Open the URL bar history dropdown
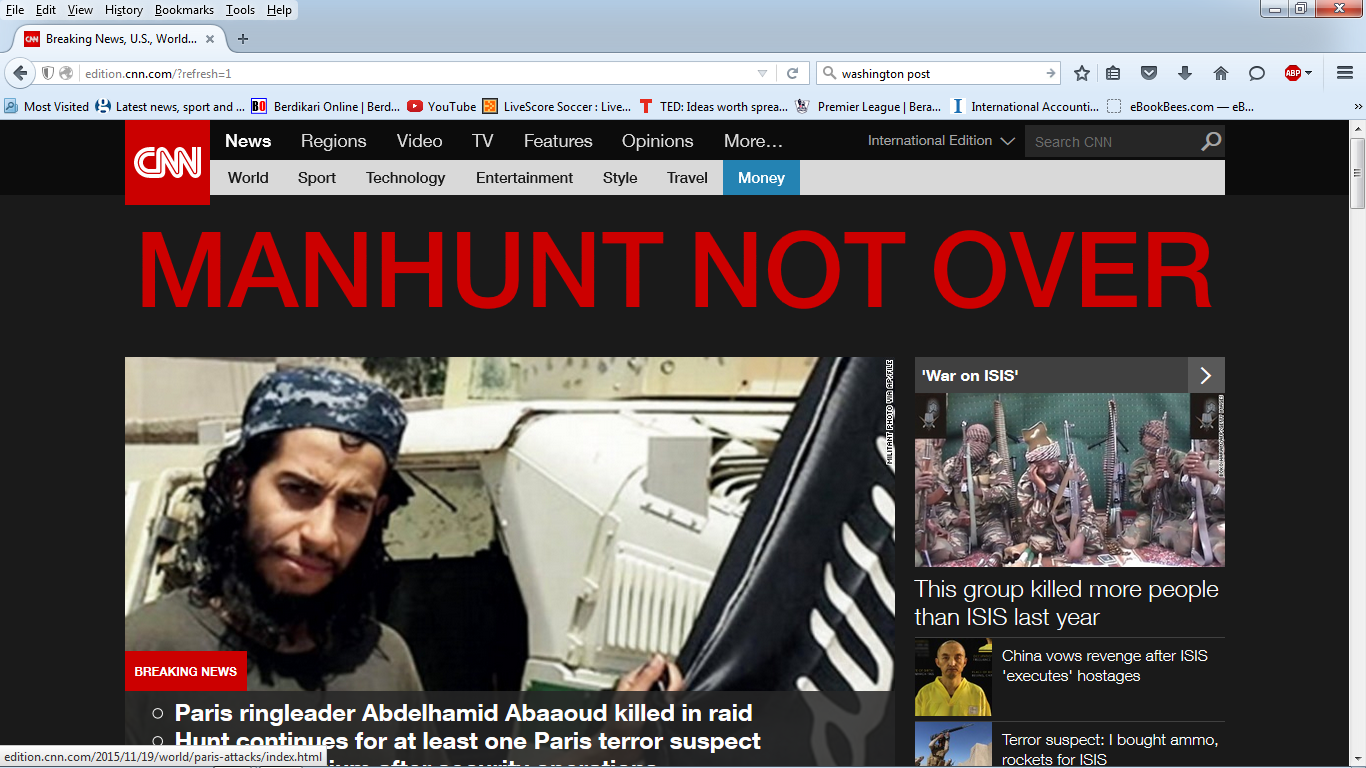 click(x=762, y=73)
